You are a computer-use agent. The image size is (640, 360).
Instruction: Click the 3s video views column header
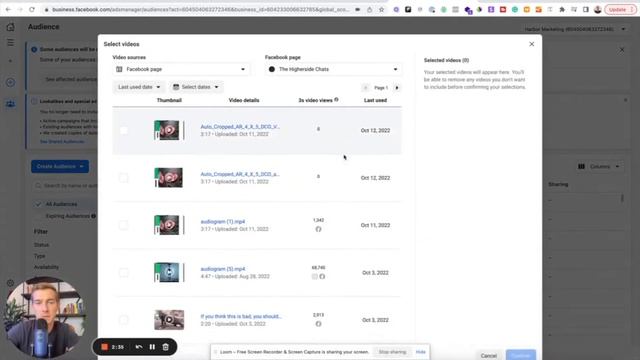point(315,100)
